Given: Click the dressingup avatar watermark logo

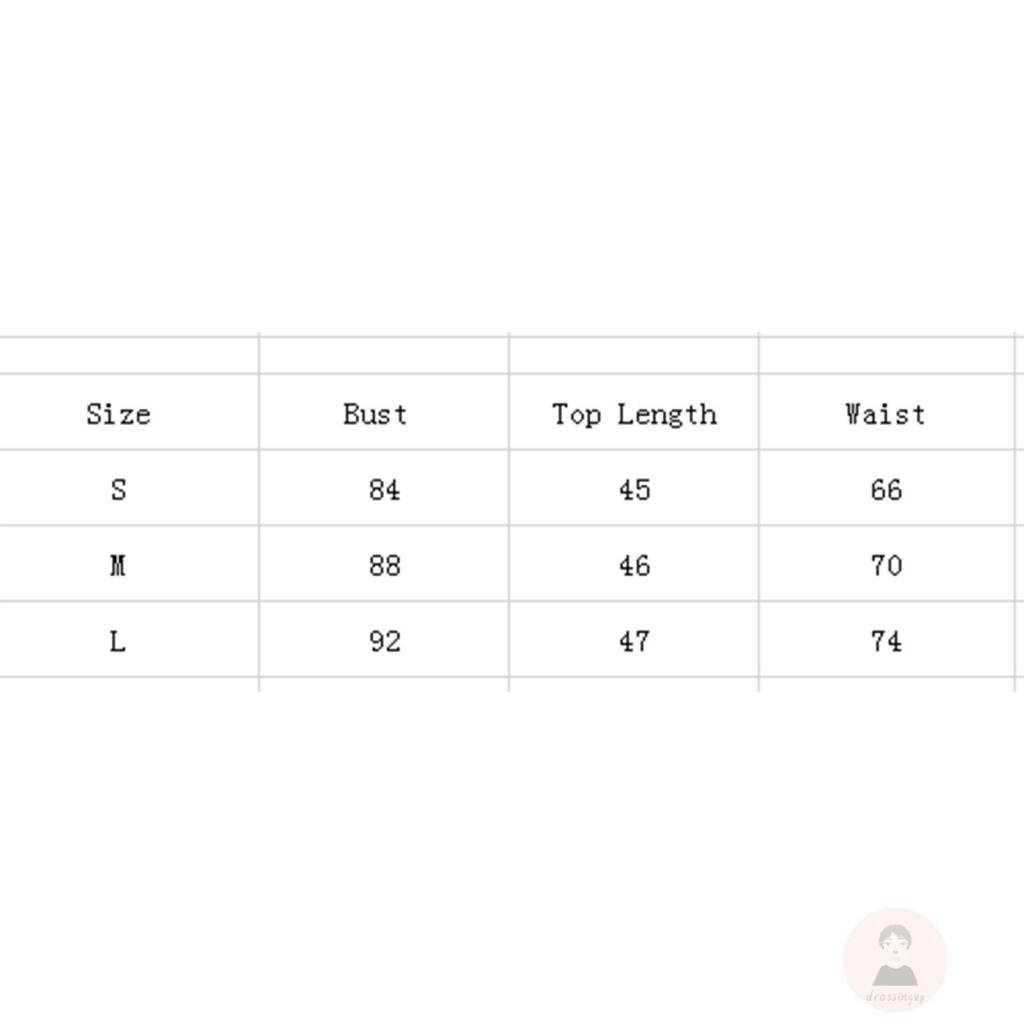Looking at the screenshot, I should point(895,959).
